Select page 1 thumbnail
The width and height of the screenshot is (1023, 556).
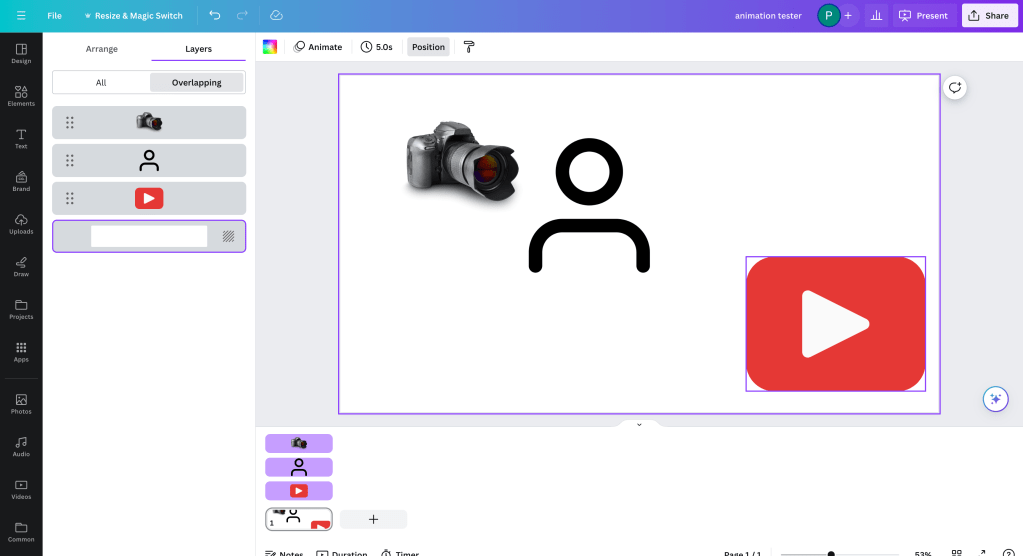(x=299, y=519)
